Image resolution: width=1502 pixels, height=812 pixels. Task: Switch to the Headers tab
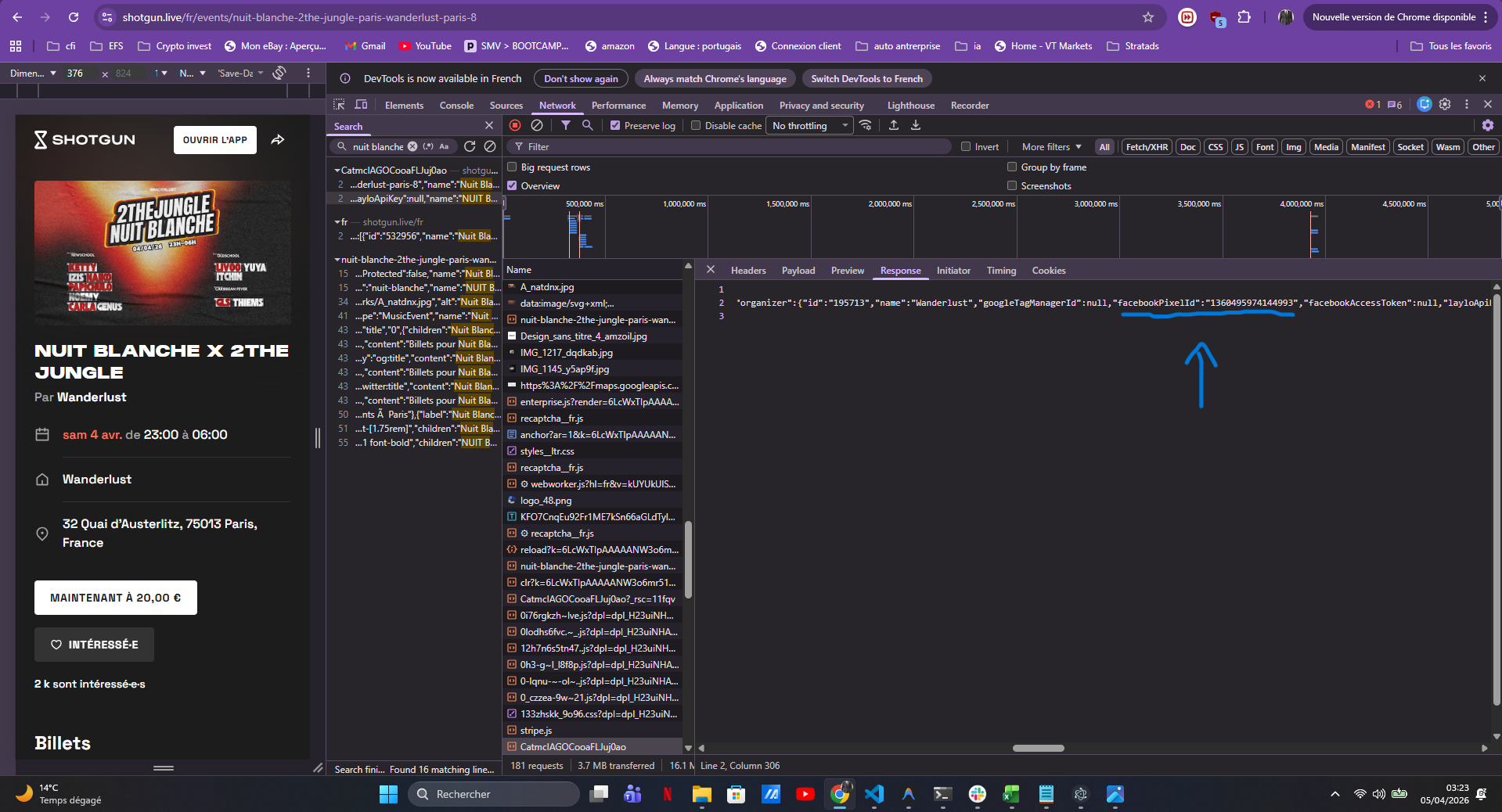coord(748,270)
